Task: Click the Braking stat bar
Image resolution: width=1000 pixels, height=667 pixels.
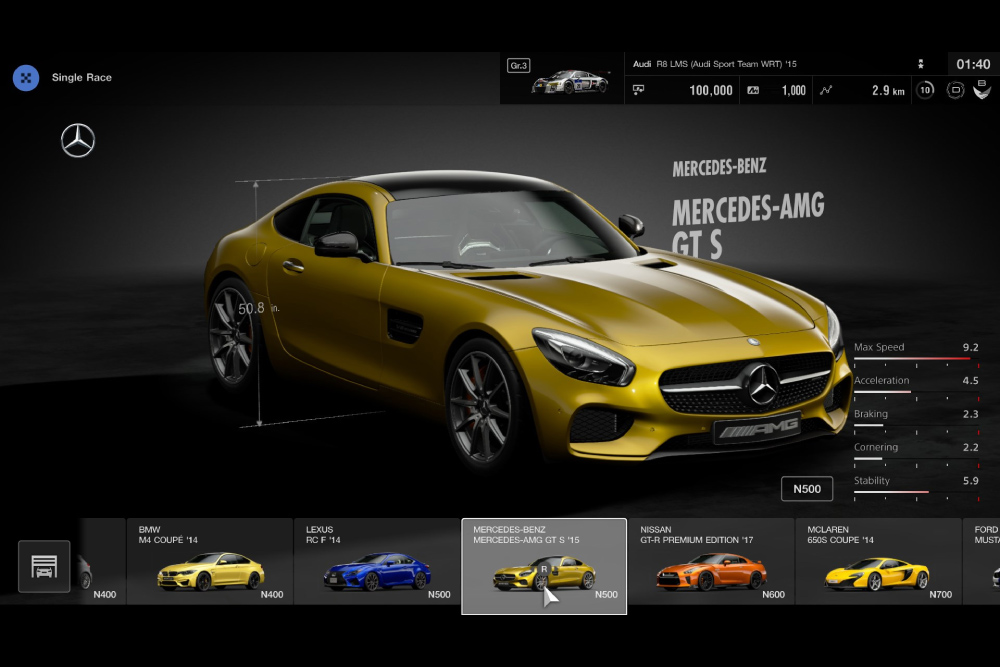Action: [x=916, y=425]
